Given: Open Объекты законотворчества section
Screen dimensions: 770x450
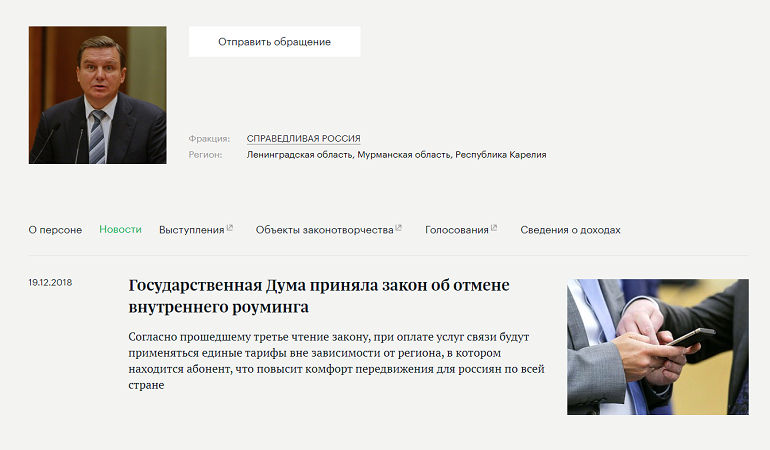Looking at the screenshot, I should coord(324,230).
